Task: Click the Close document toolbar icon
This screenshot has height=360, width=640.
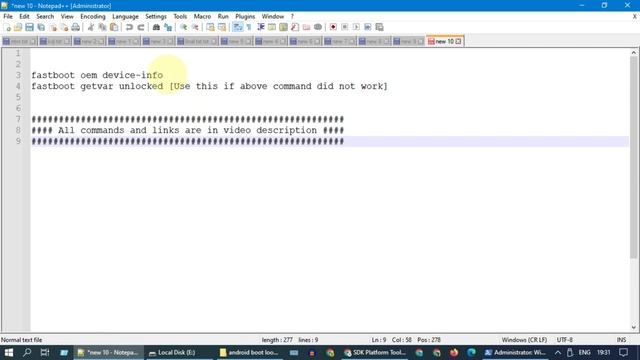Action: [53, 27]
